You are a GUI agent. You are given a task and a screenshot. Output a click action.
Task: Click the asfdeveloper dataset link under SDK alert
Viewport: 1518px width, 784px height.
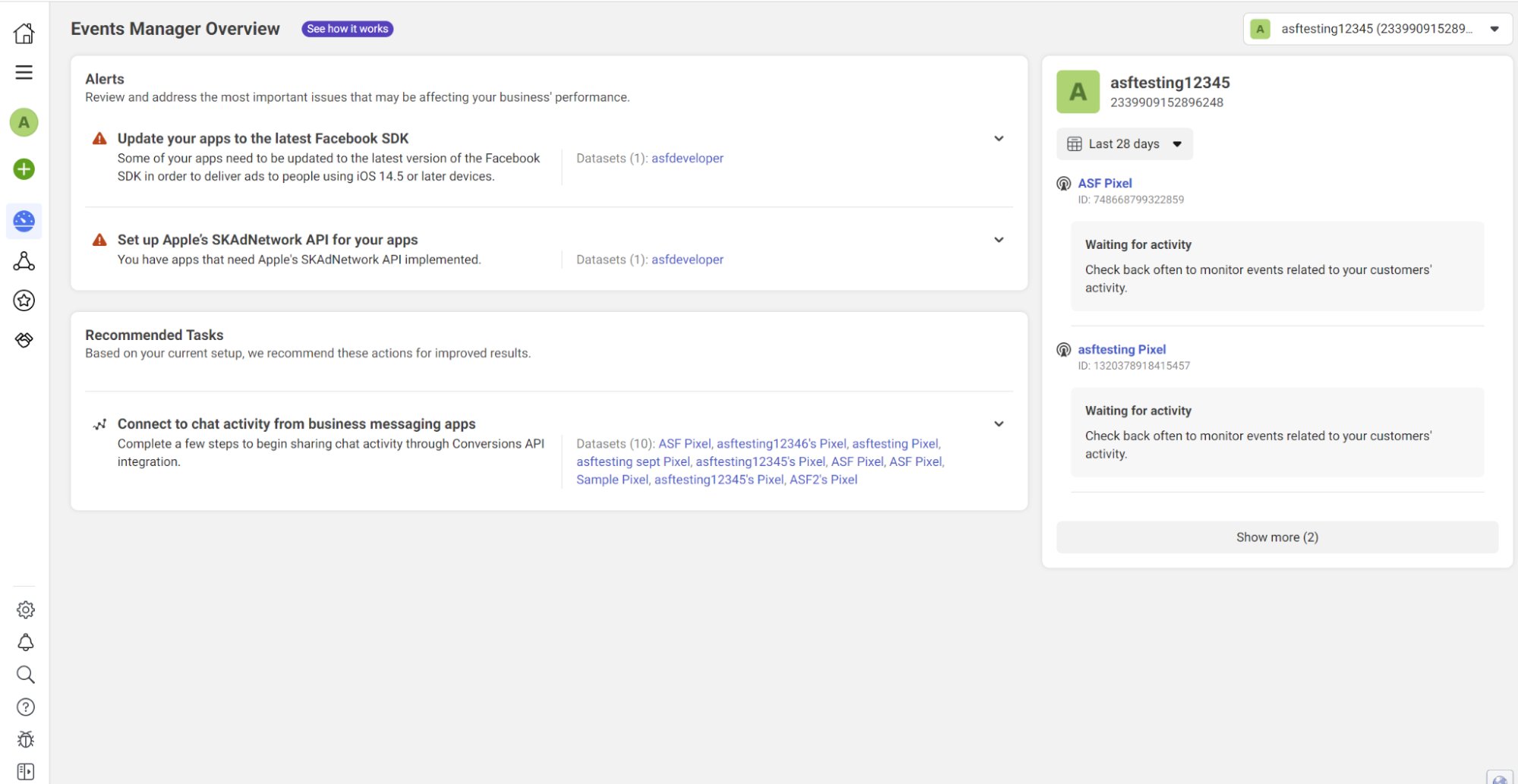click(687, 158)
